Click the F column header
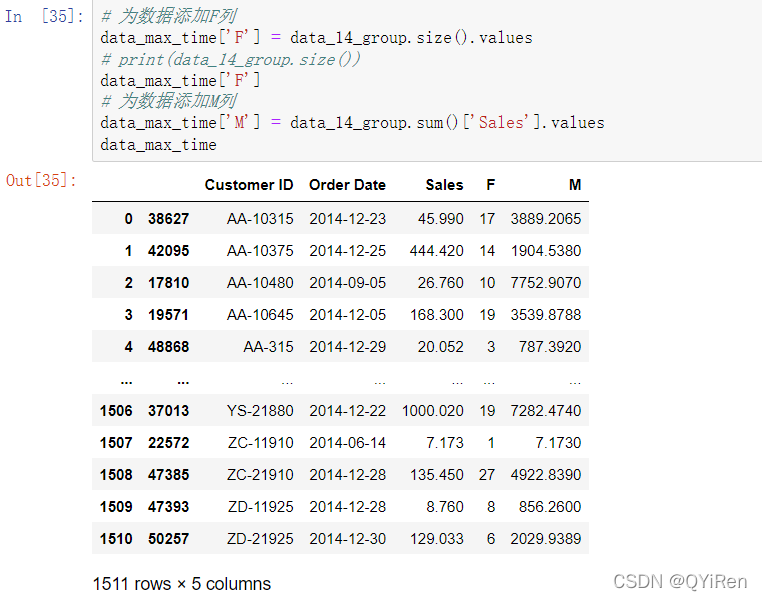Screen dimensions: 762x601 490,185
